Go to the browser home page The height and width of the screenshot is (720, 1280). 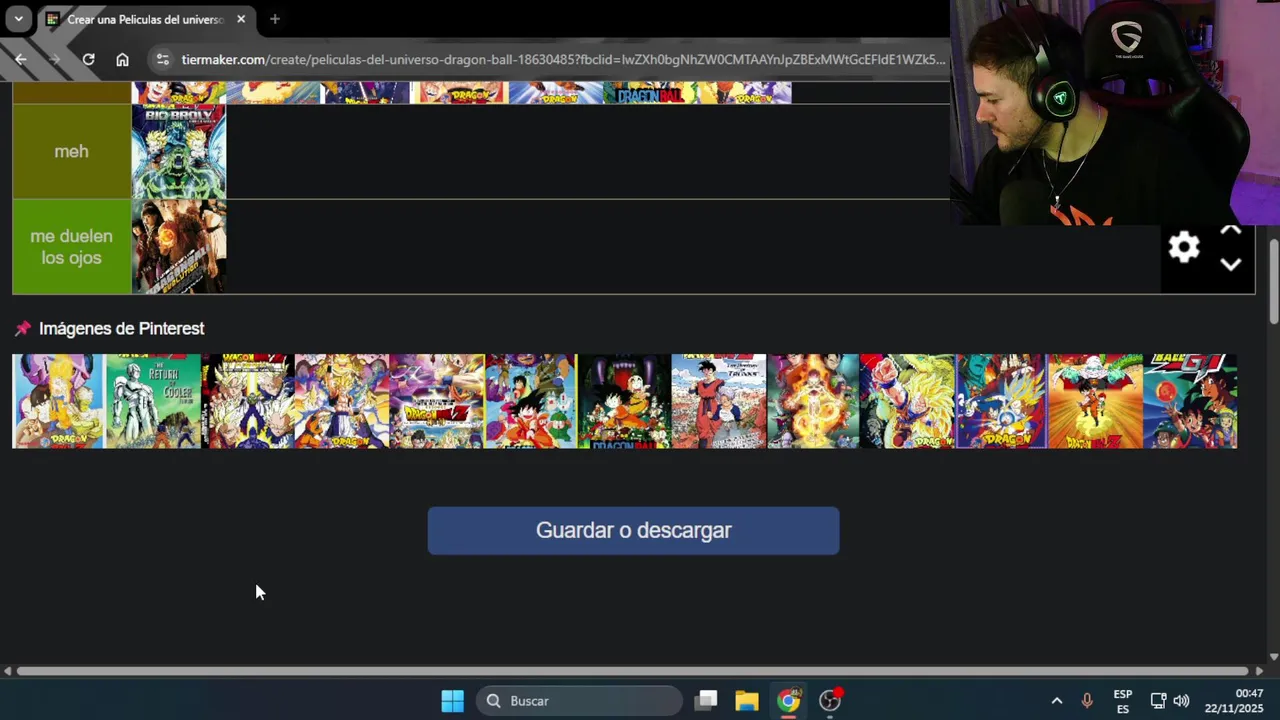pyautogui.click(x=122, y=59)
